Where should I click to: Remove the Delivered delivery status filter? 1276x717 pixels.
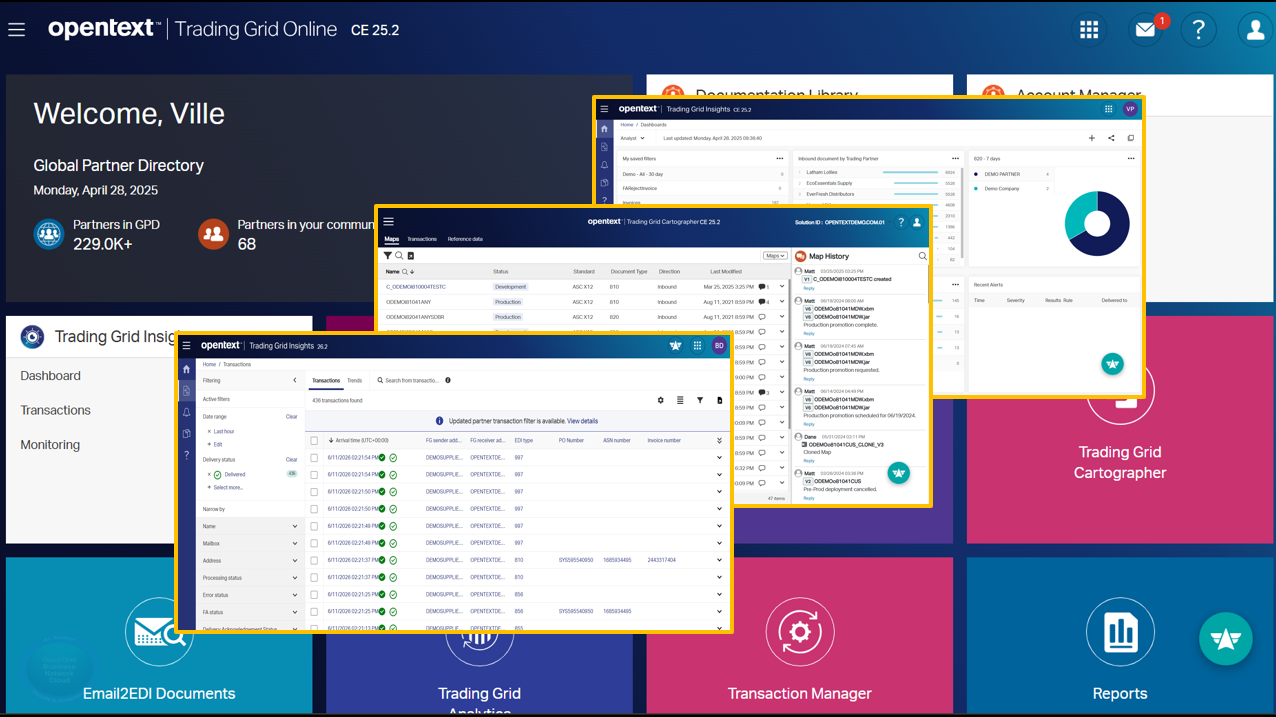[x=209, y=475]
